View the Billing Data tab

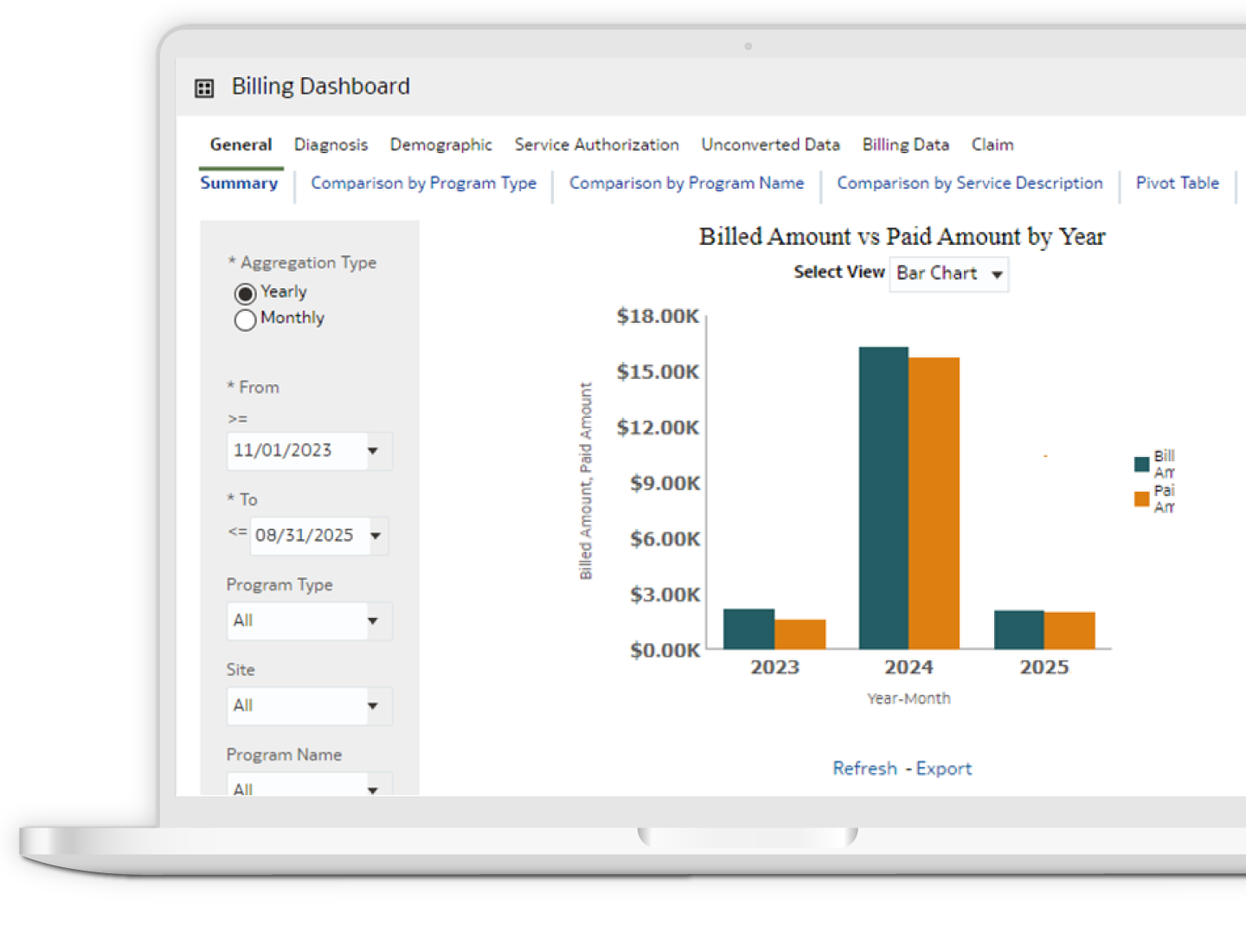[x=905, y=145]
